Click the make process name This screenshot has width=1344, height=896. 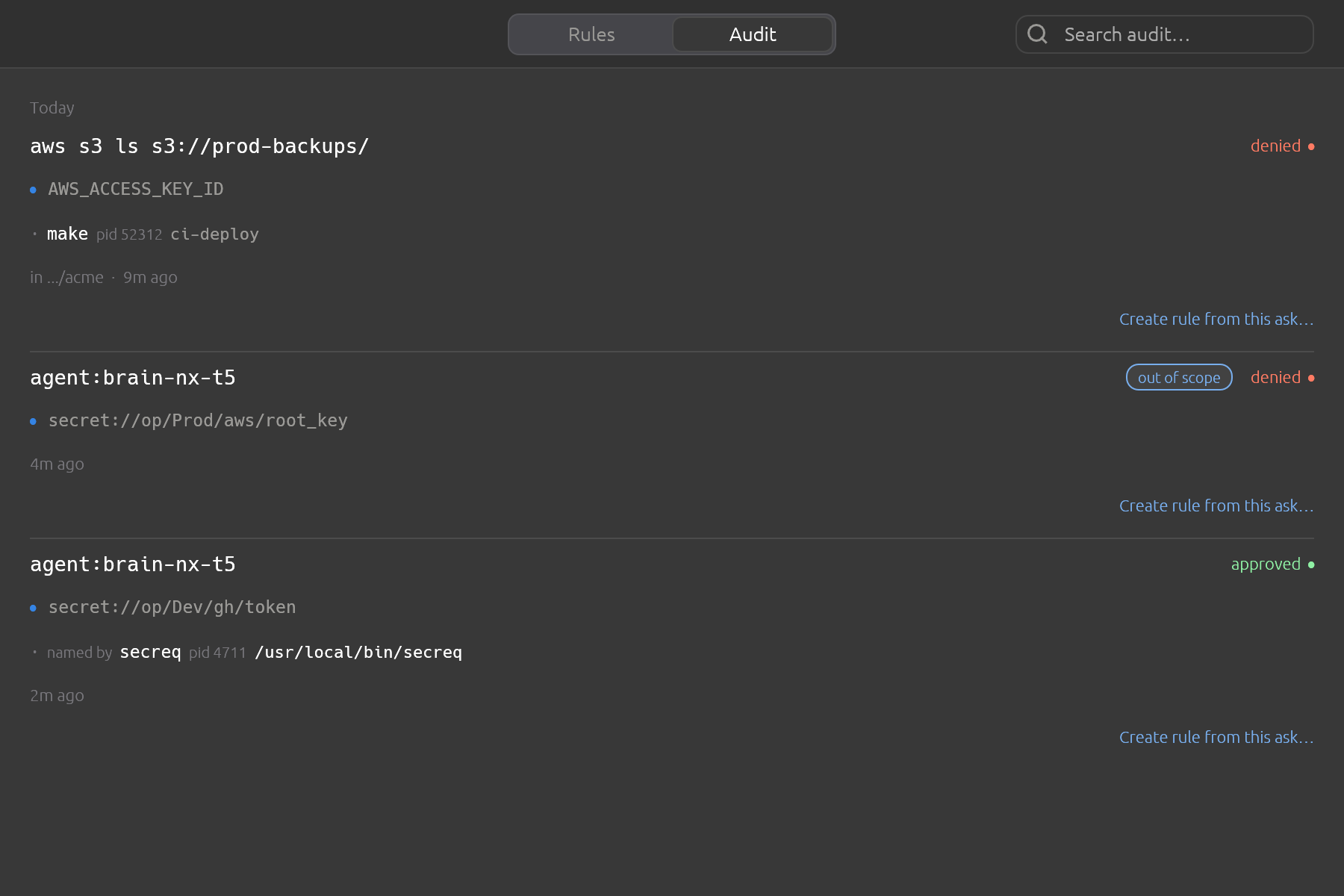click(x=67, y=234)
